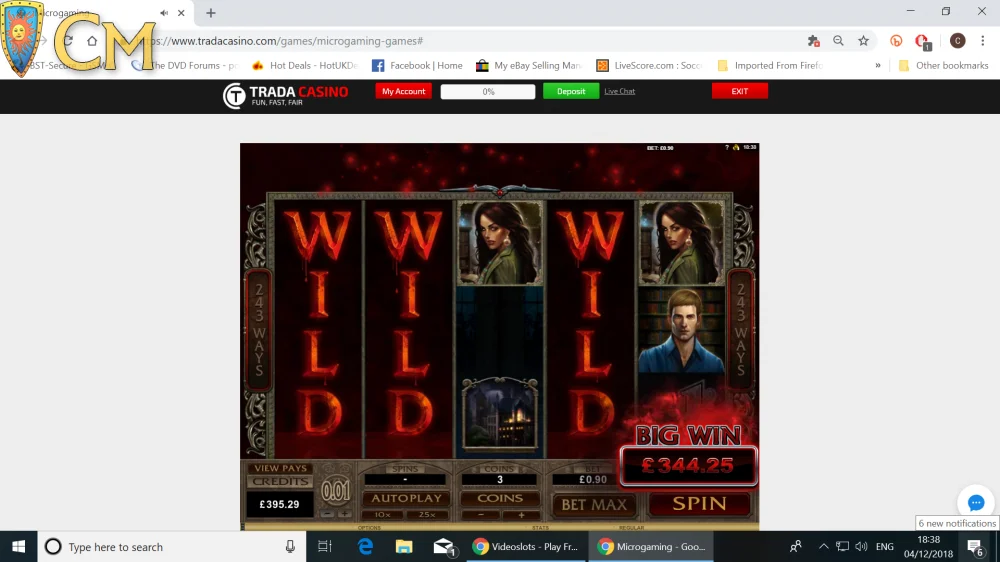Increase coin size with plus under 0.01
This screenshot has width=1000, height=562.
click(x=344, y=514)
